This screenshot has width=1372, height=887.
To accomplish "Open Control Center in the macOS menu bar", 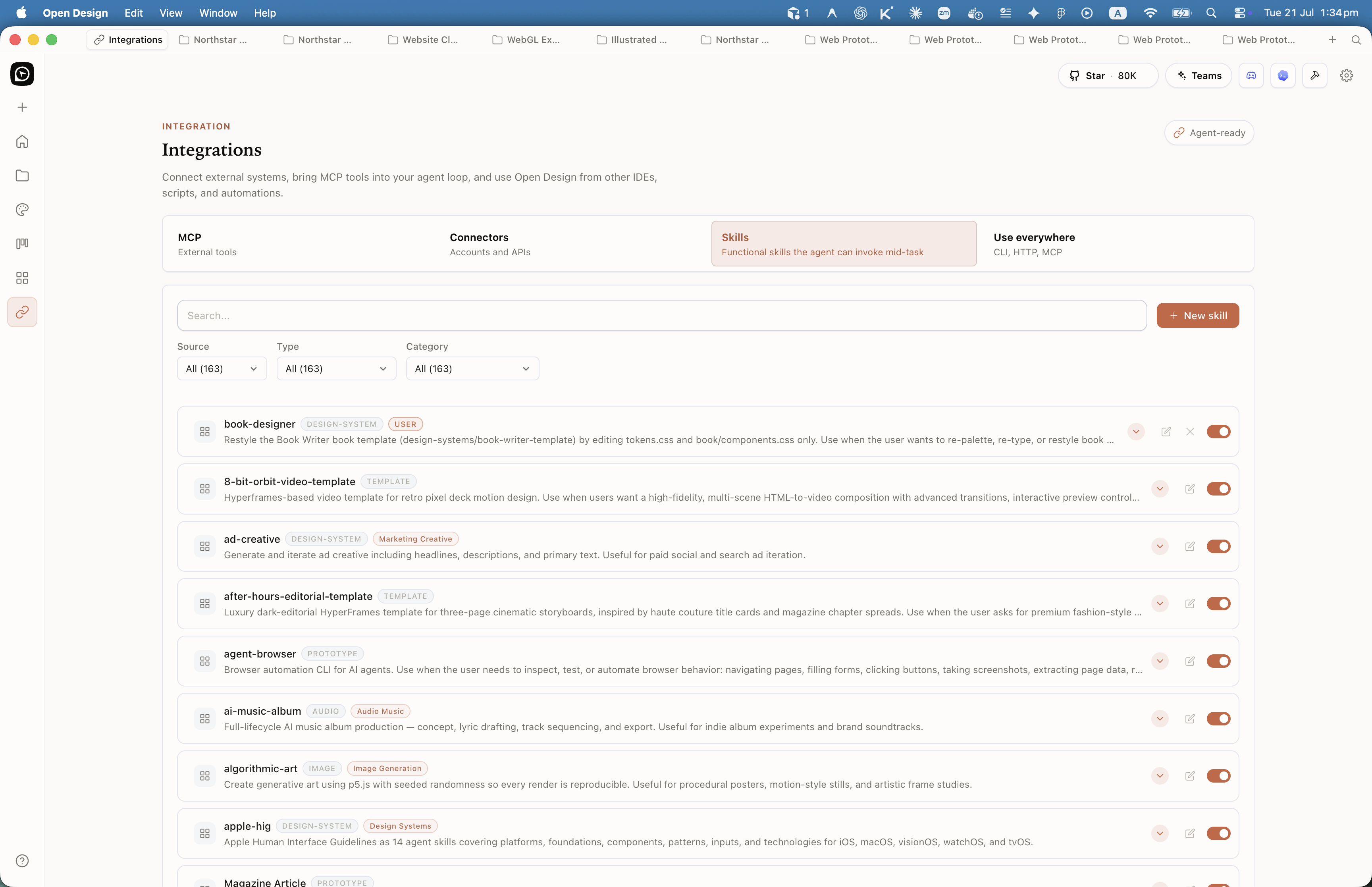I will pos(1239,13).
